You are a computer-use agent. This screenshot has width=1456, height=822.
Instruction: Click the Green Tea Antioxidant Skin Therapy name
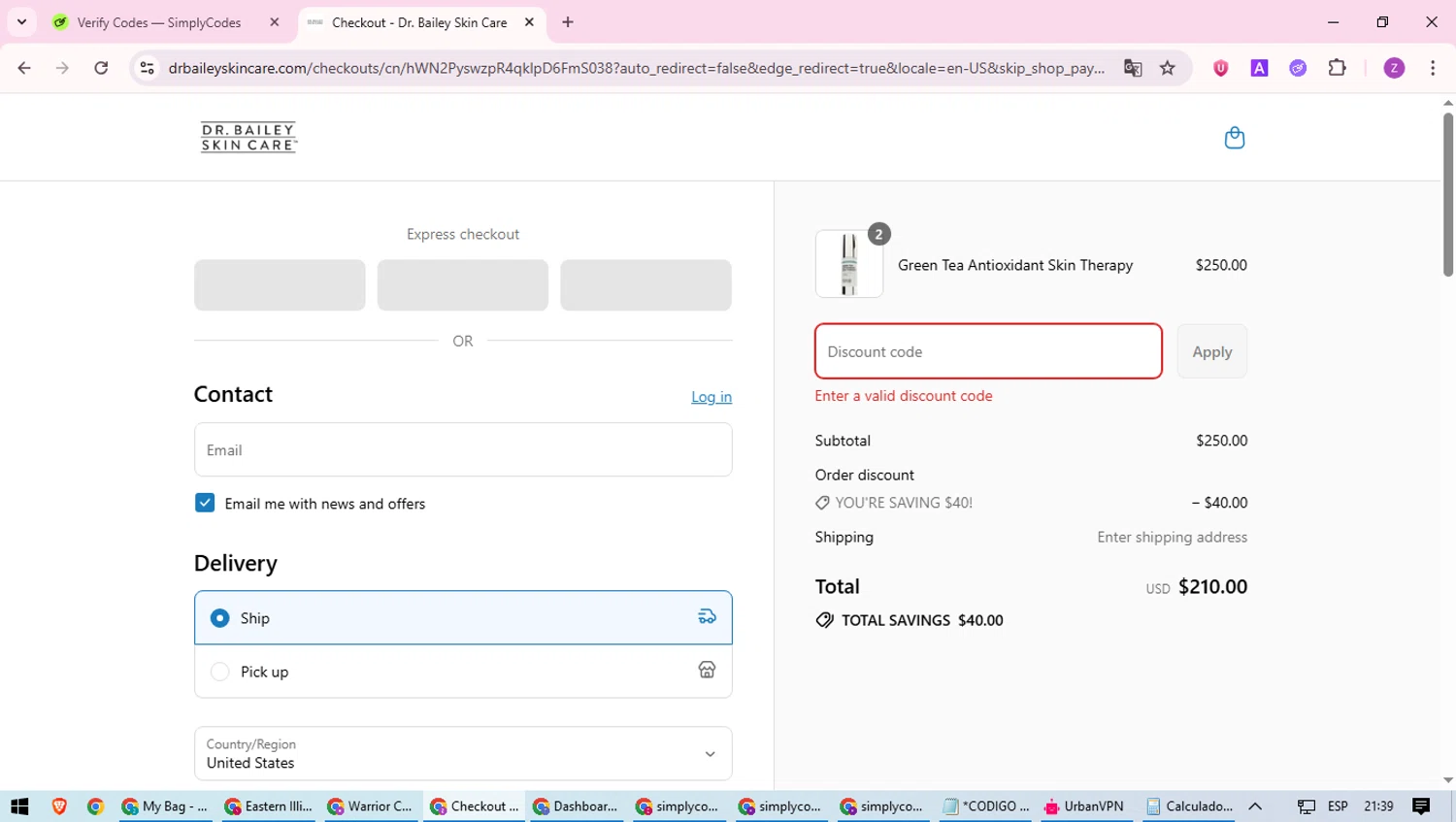pyautogui.click(x=1015, y=265)
